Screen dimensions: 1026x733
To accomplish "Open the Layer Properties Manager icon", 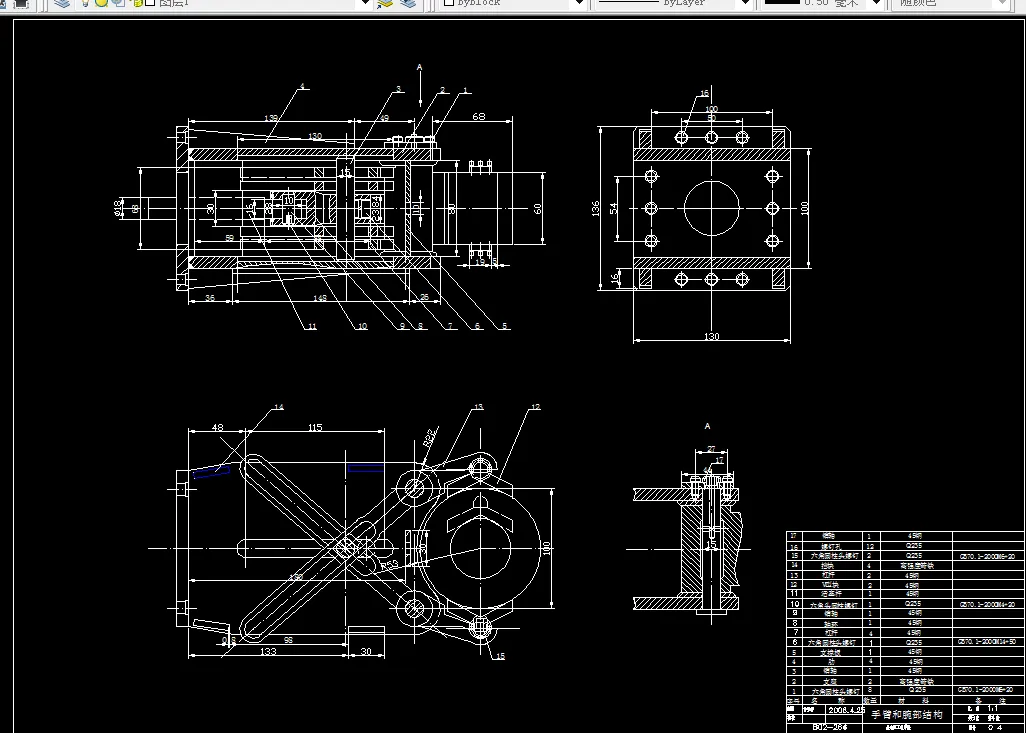I will [62, 3].
